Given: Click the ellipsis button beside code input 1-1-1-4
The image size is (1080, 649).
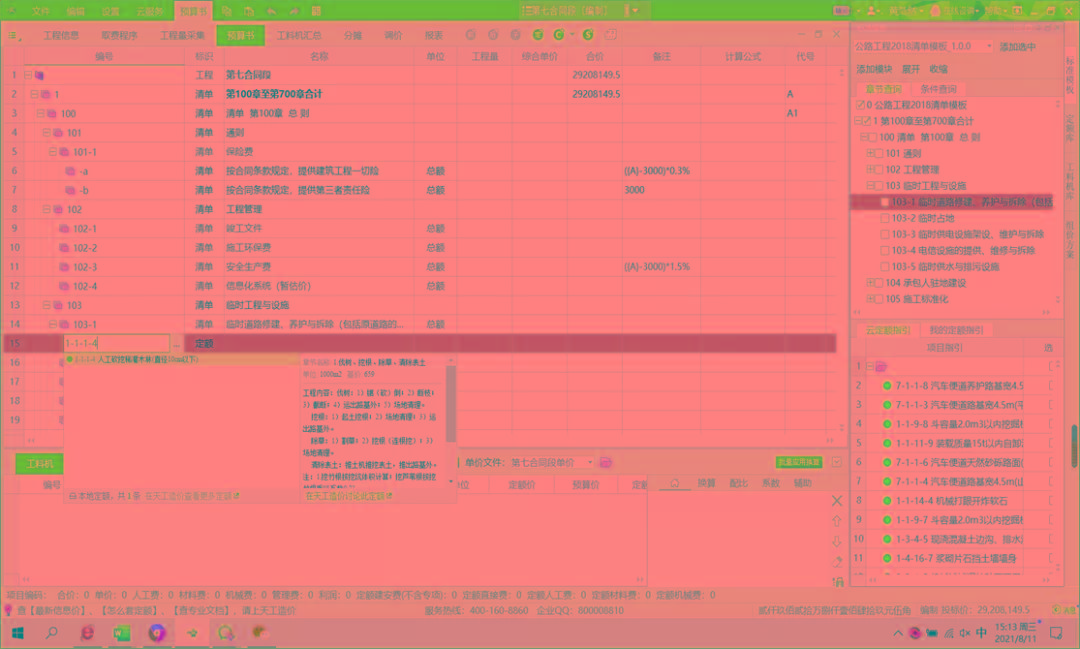Looking at the screenshot, I should click(177, 343).
